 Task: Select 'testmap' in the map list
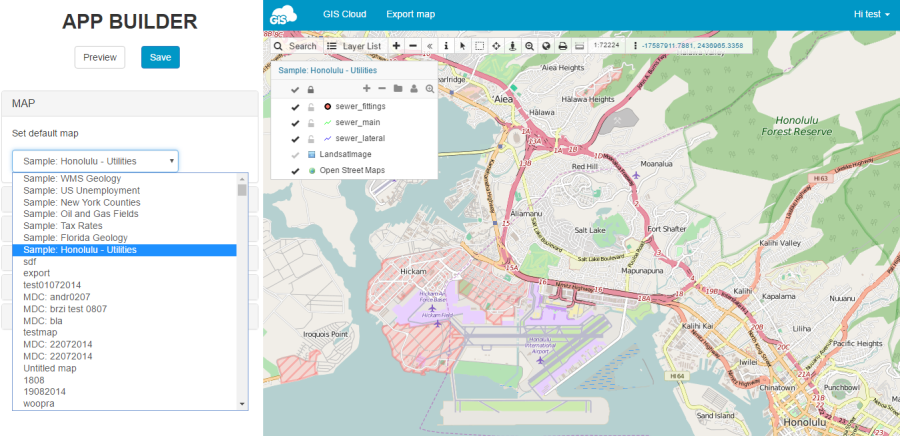125,332
